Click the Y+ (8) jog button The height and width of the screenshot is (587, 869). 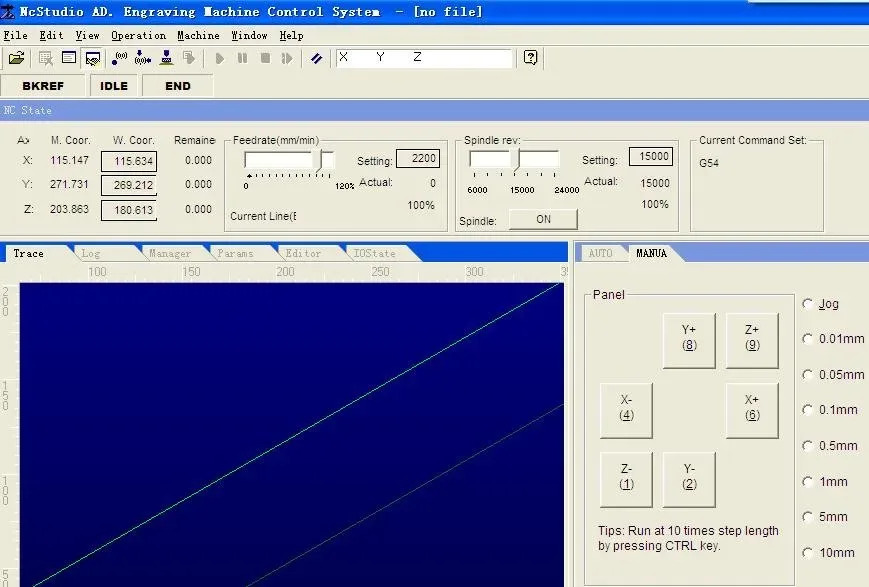pyautogui.click(x=689, y=340)
